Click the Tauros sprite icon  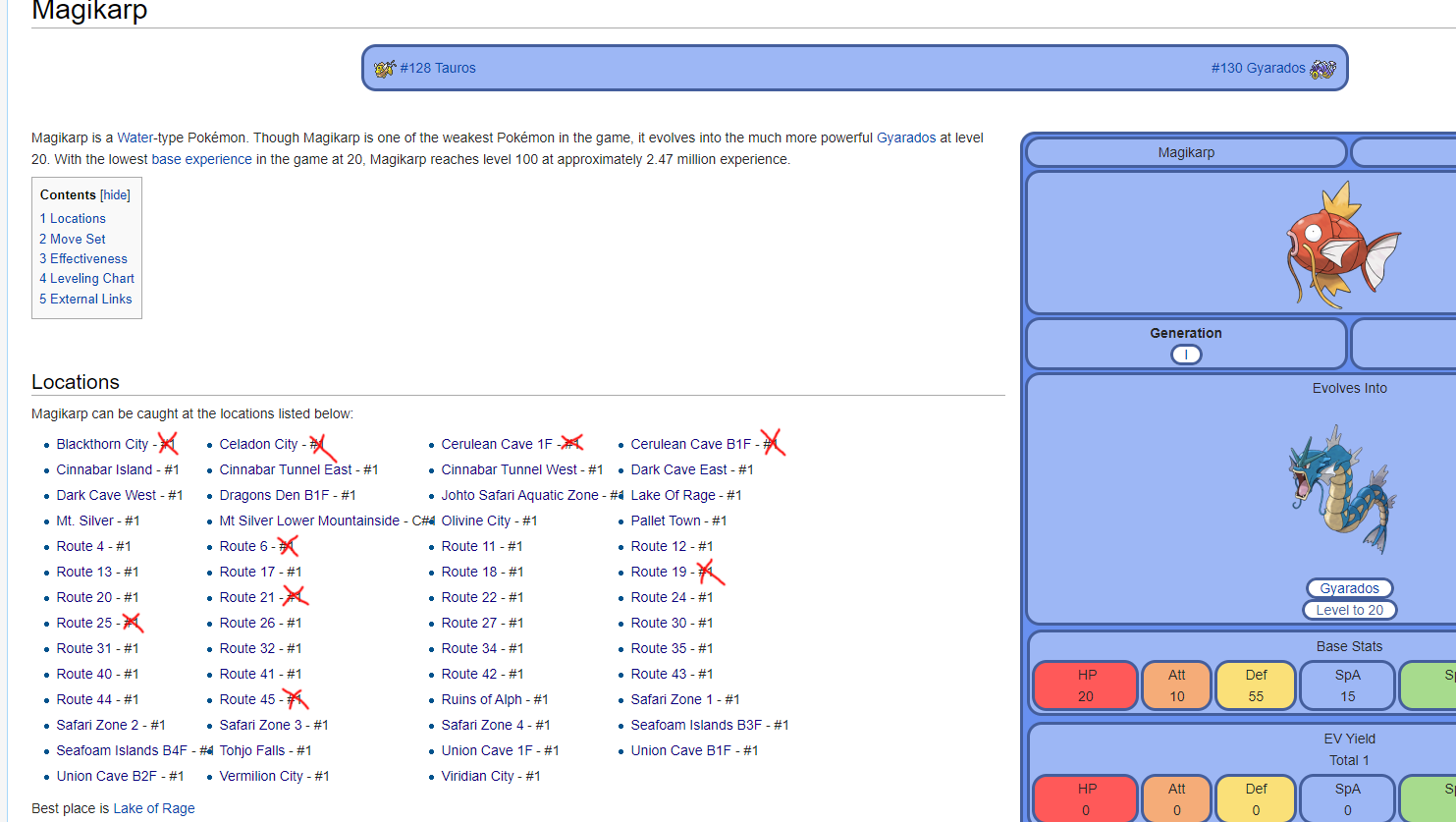tap(384, 68)
